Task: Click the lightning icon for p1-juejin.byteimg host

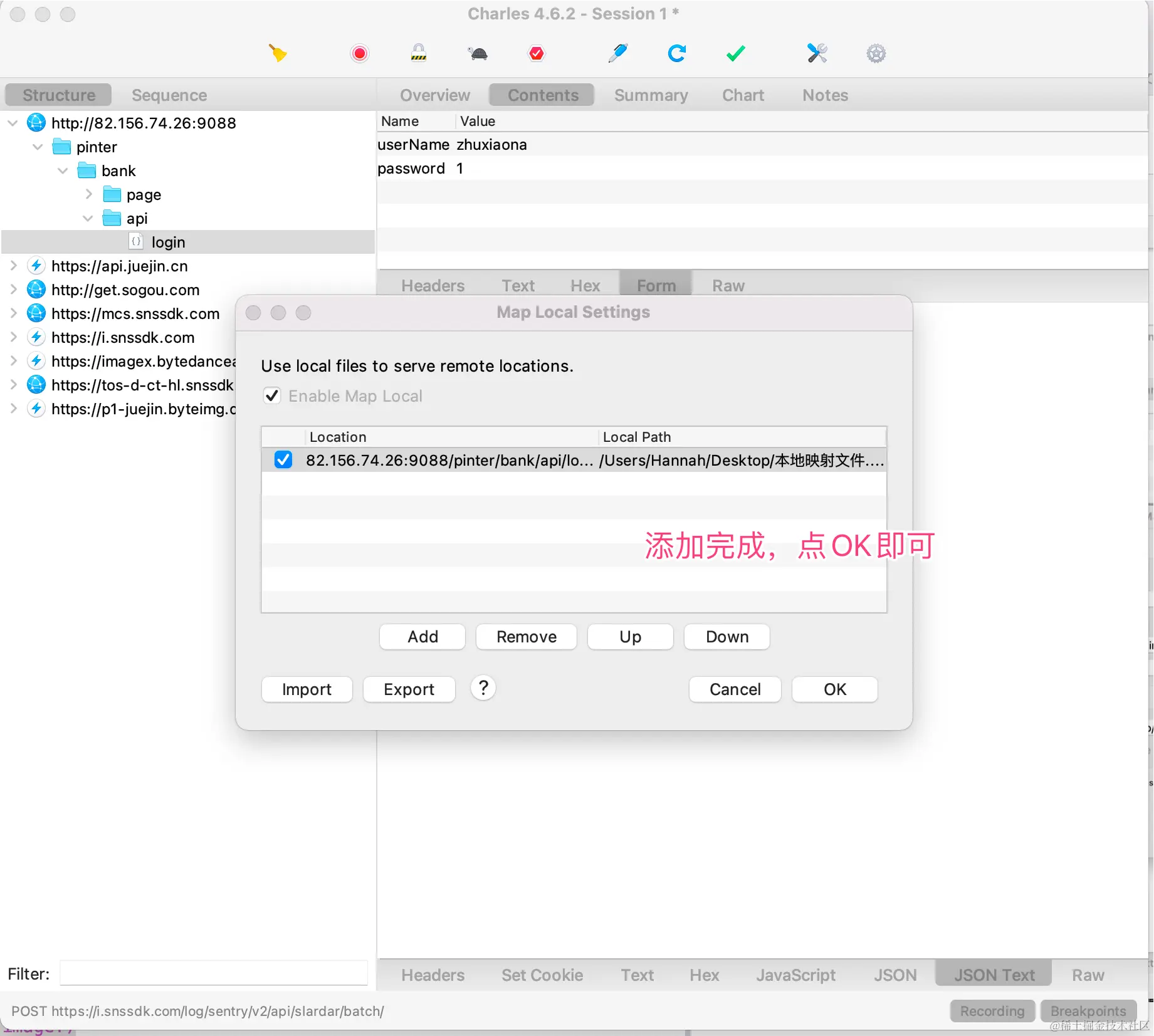Action: coord(36,409)
